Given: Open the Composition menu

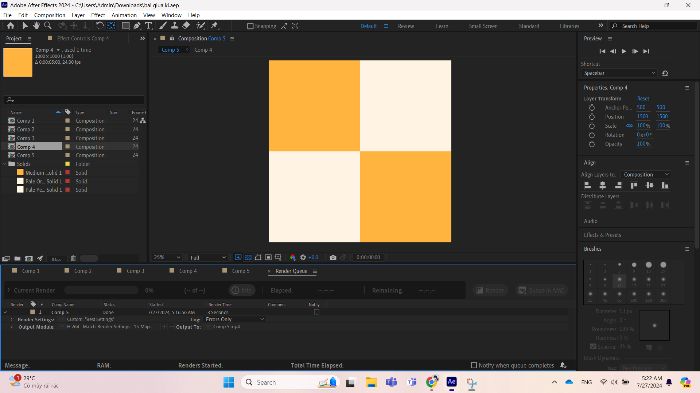Looking at the screenshot, I should pos(50,15).
